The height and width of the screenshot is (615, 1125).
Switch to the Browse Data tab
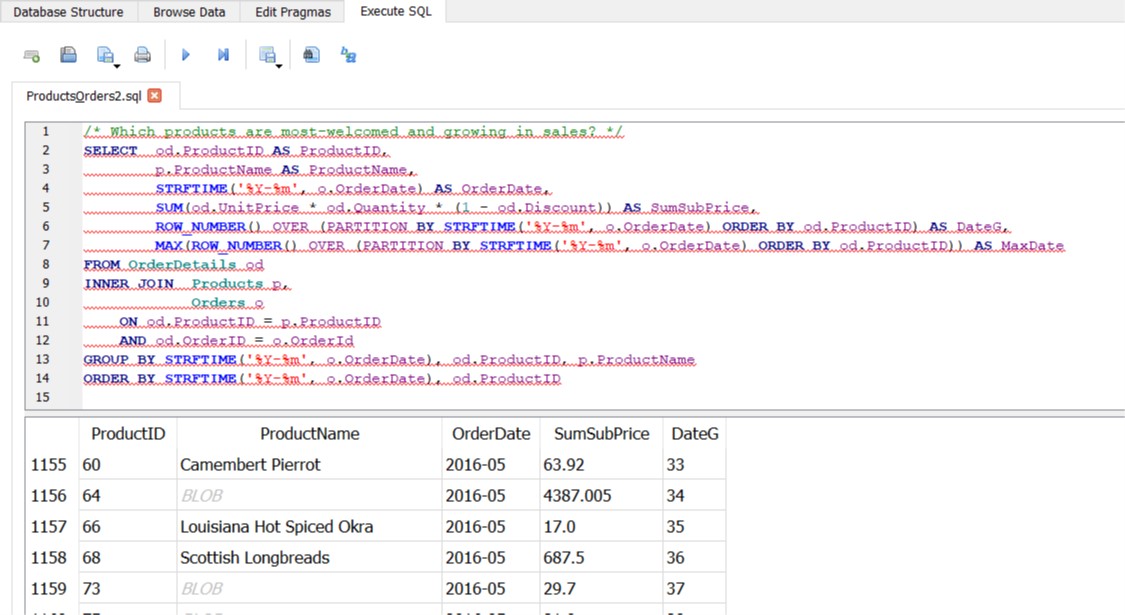click(x=188, y=12)
